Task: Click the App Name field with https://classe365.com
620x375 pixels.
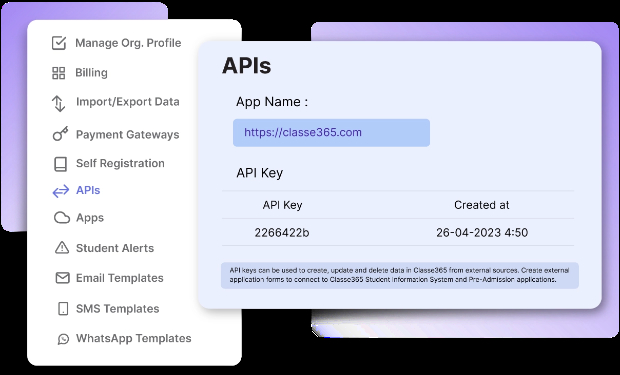Action: [331, 133]
